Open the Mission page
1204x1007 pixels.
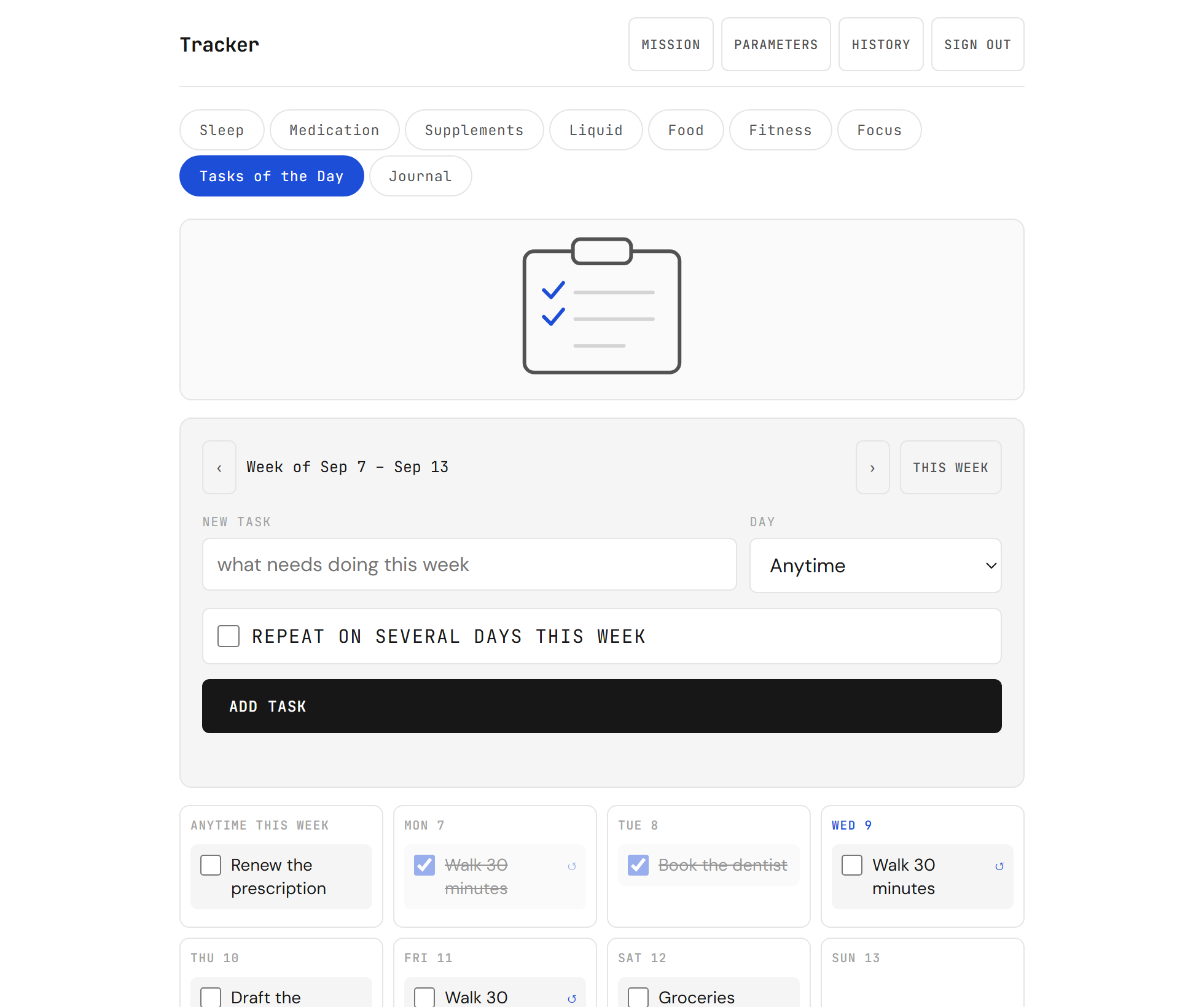click(x=671, y=44)
